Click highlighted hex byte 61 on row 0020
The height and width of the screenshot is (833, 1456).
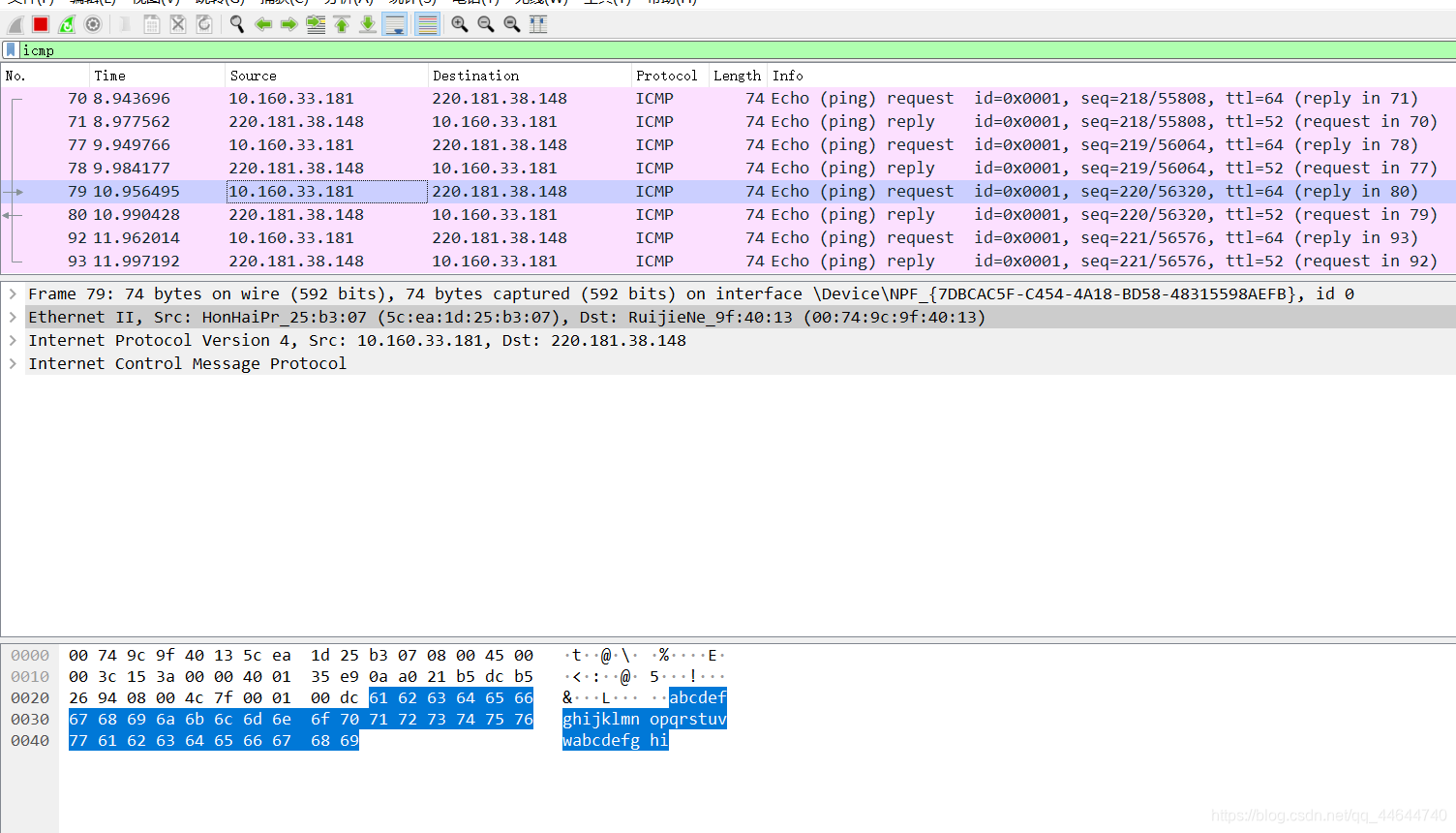(379, 698)
